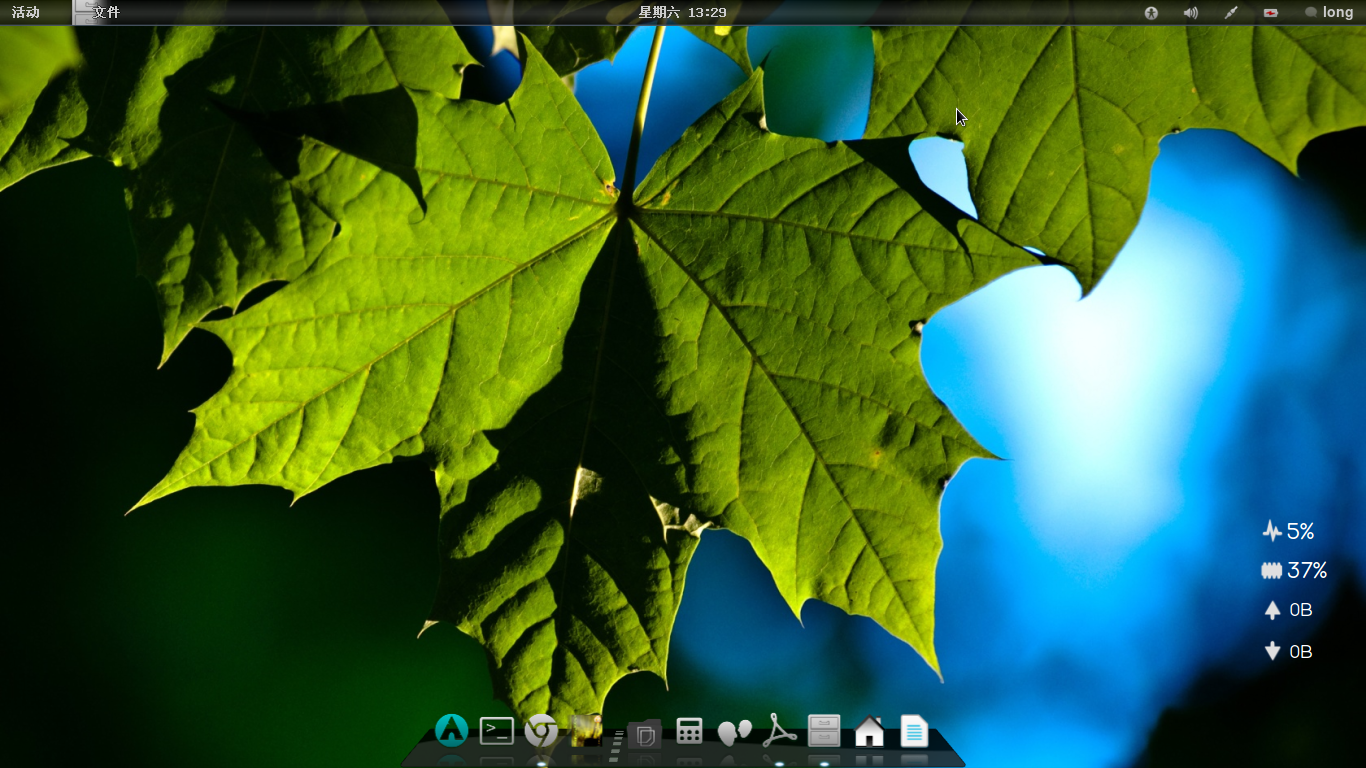Open the file cabinet manager in dock
1366x768 pixels.
[x=824, y=731]
